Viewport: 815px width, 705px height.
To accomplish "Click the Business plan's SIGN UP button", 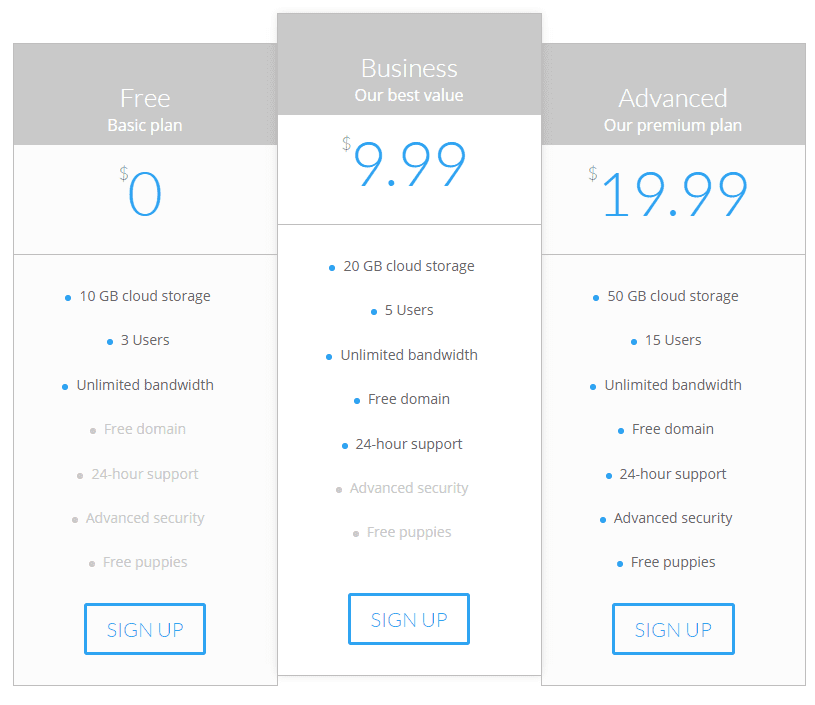I will tap(408, 619).
